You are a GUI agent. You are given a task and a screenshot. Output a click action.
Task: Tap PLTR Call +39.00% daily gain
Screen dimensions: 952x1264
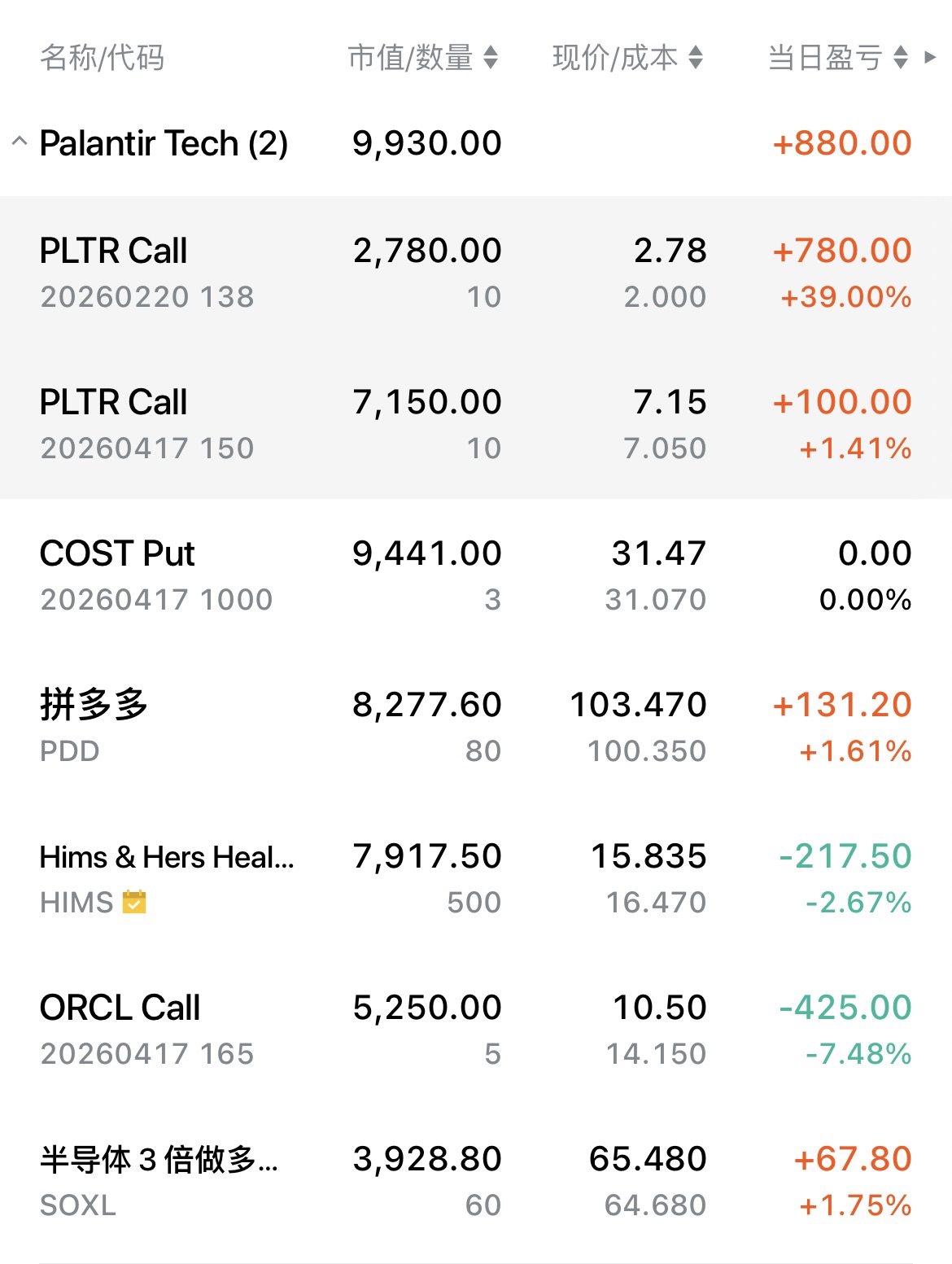point(846,297)
